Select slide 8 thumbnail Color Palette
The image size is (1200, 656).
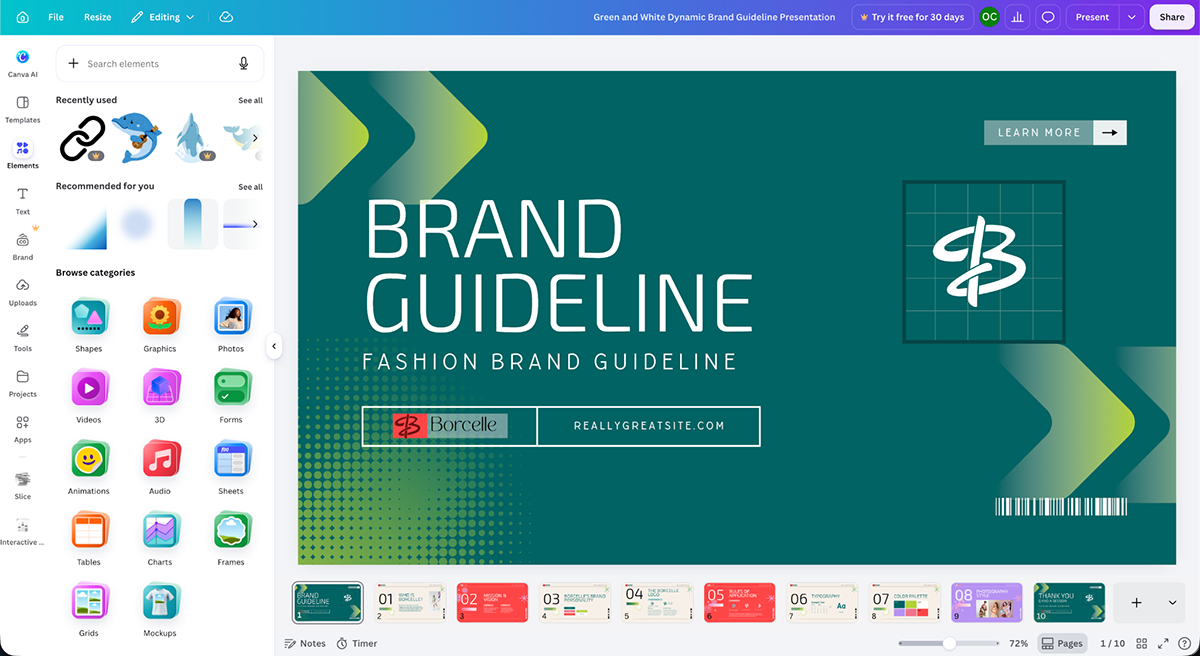click(904, 603)
